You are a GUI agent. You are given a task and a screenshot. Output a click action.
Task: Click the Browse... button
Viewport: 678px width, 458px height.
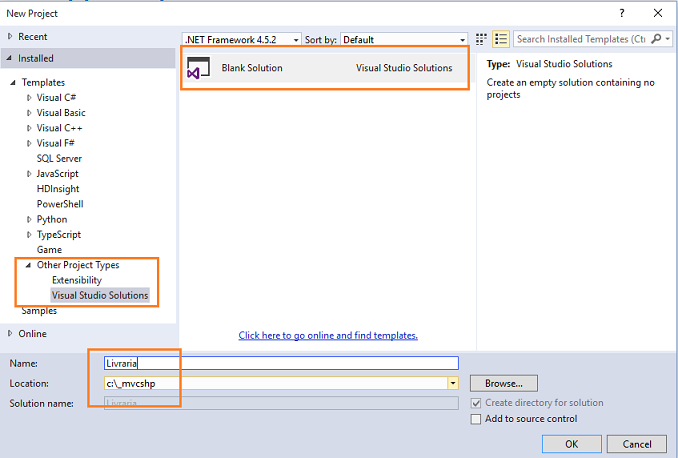504,383
